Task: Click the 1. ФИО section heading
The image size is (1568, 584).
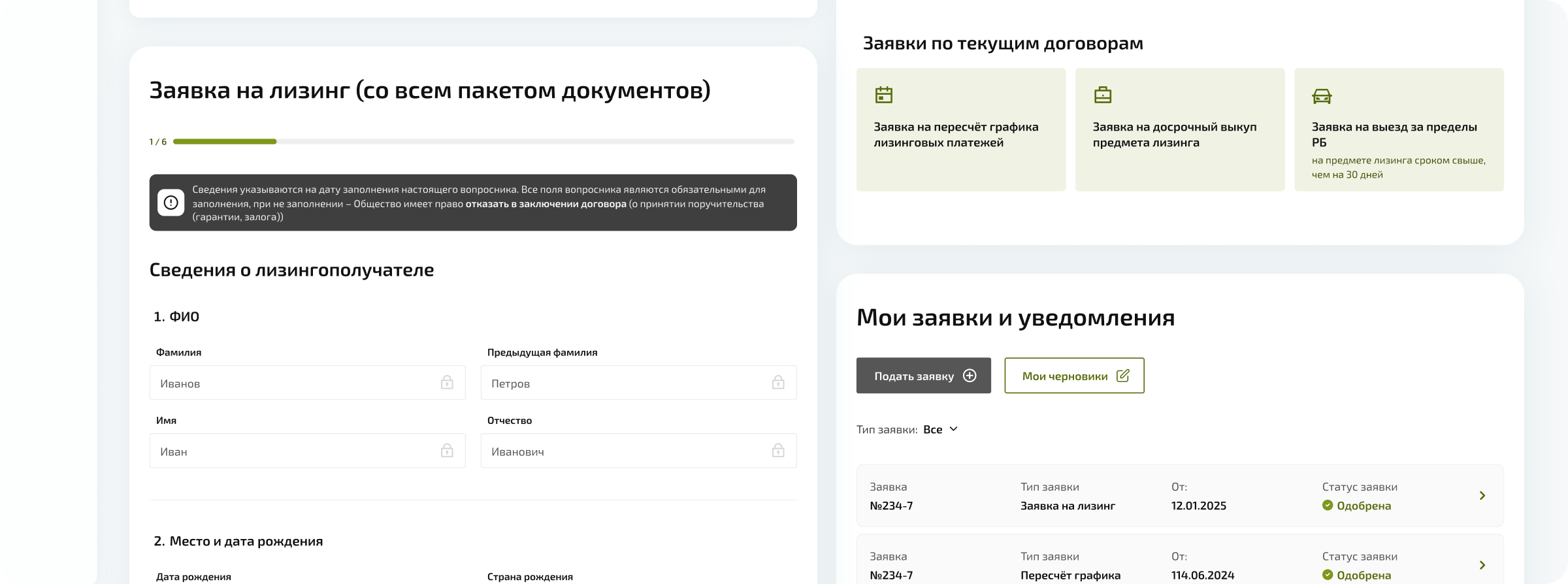Action: click(x=176, y=316)
